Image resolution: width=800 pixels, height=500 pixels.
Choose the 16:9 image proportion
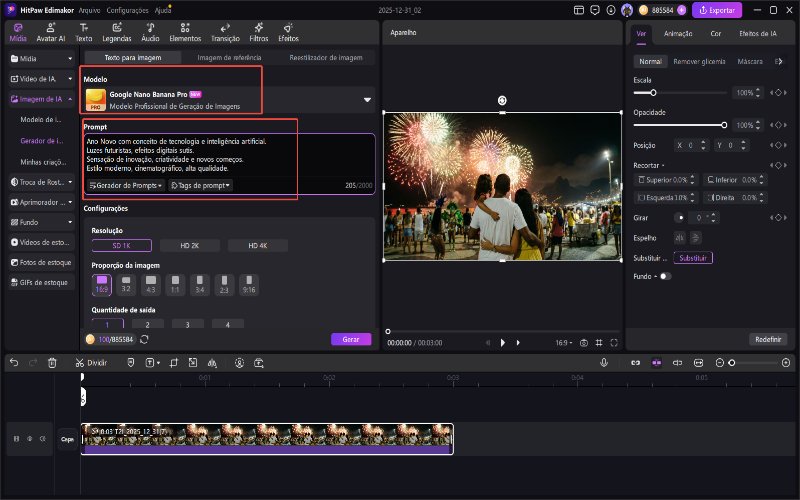[102, 285]
